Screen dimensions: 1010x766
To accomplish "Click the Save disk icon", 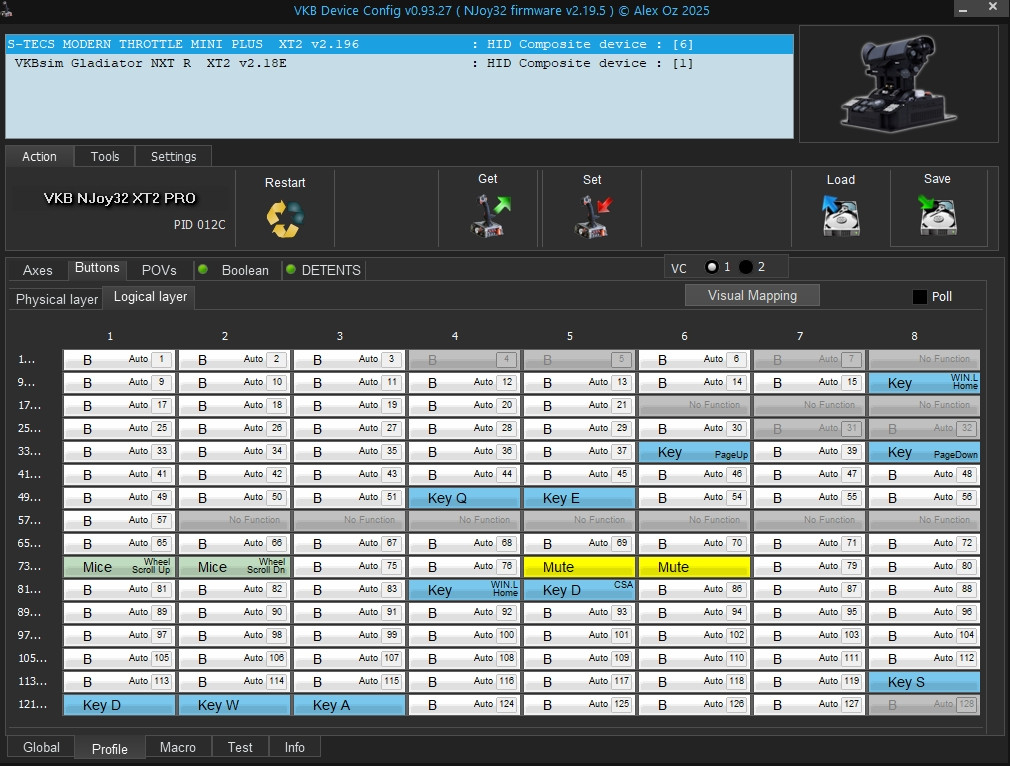I will click(x=937, y=215).
